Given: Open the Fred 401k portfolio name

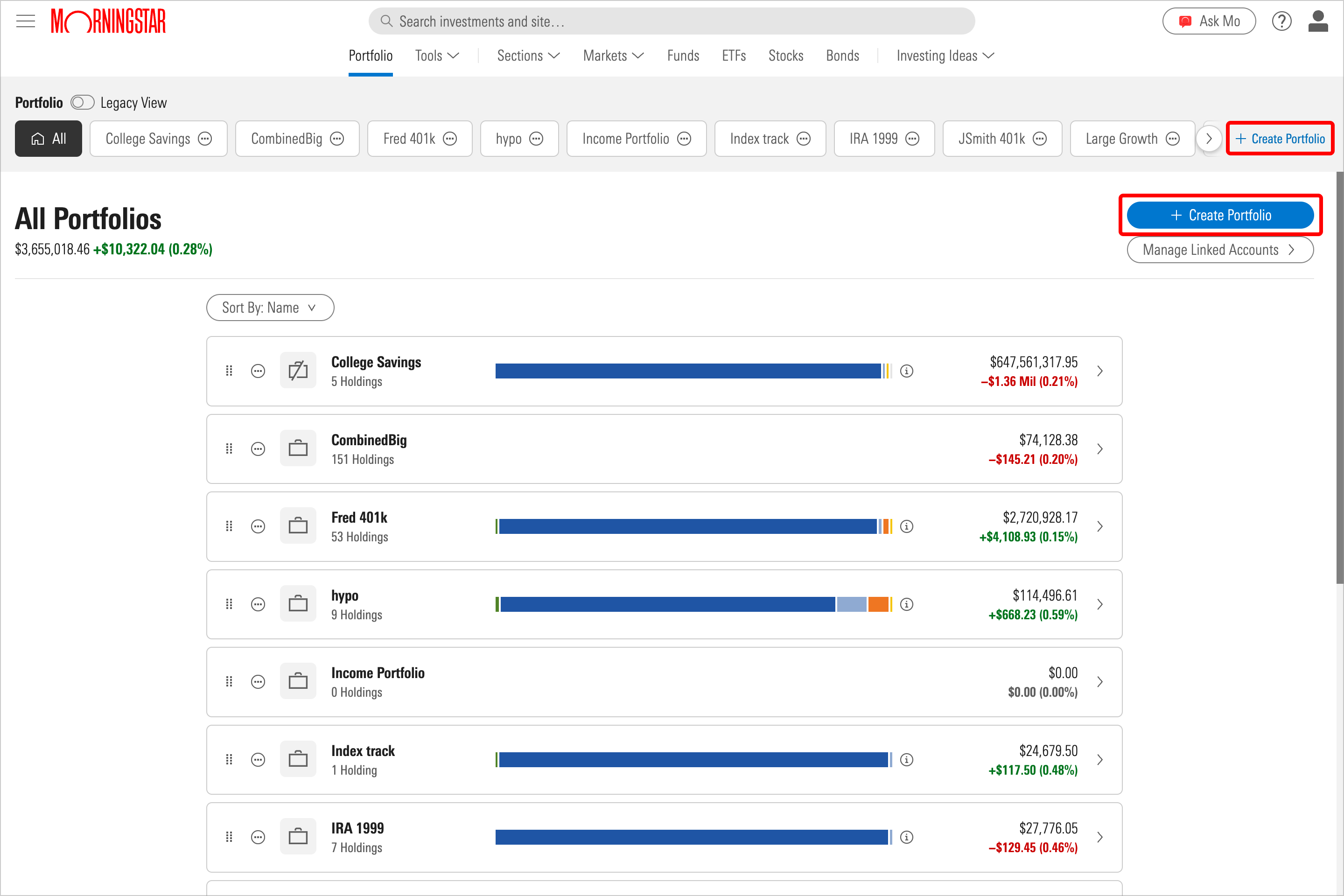Looking at the screenshot, I should click(x=359, y=518).
